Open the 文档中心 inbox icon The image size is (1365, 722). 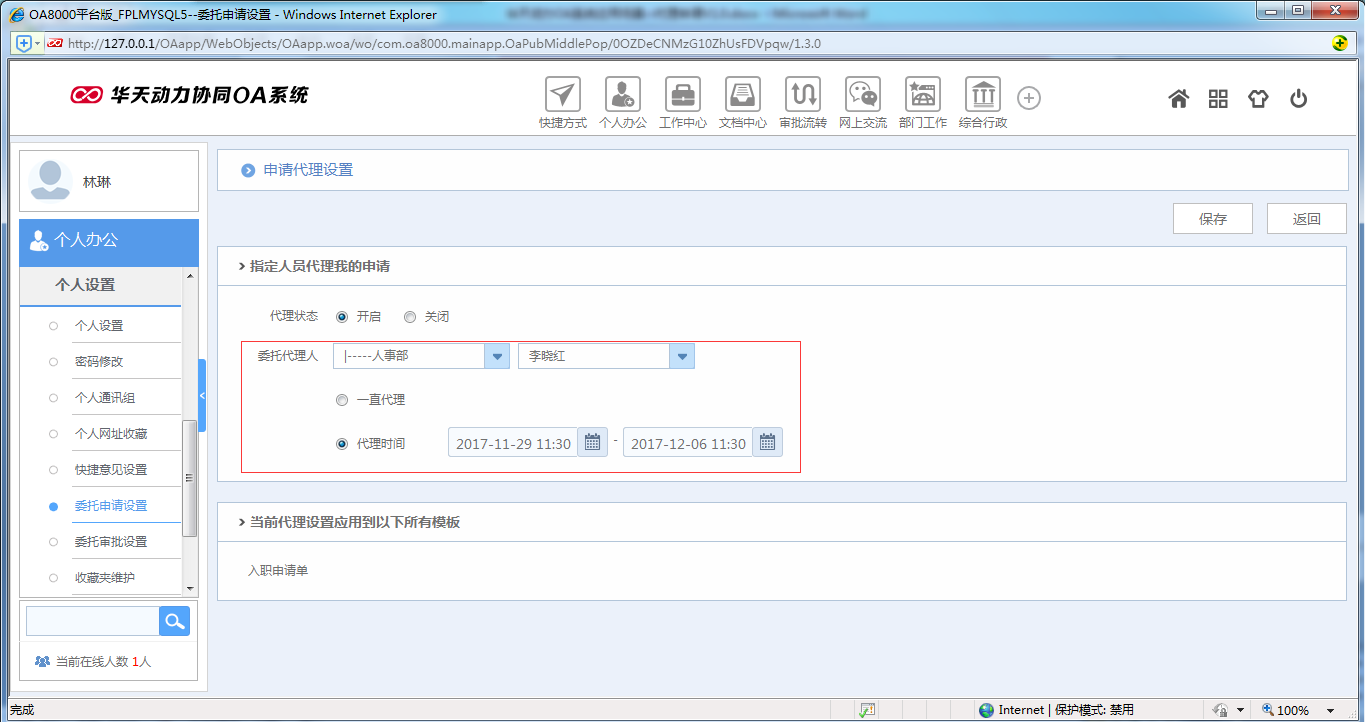(x=743, y=95)
